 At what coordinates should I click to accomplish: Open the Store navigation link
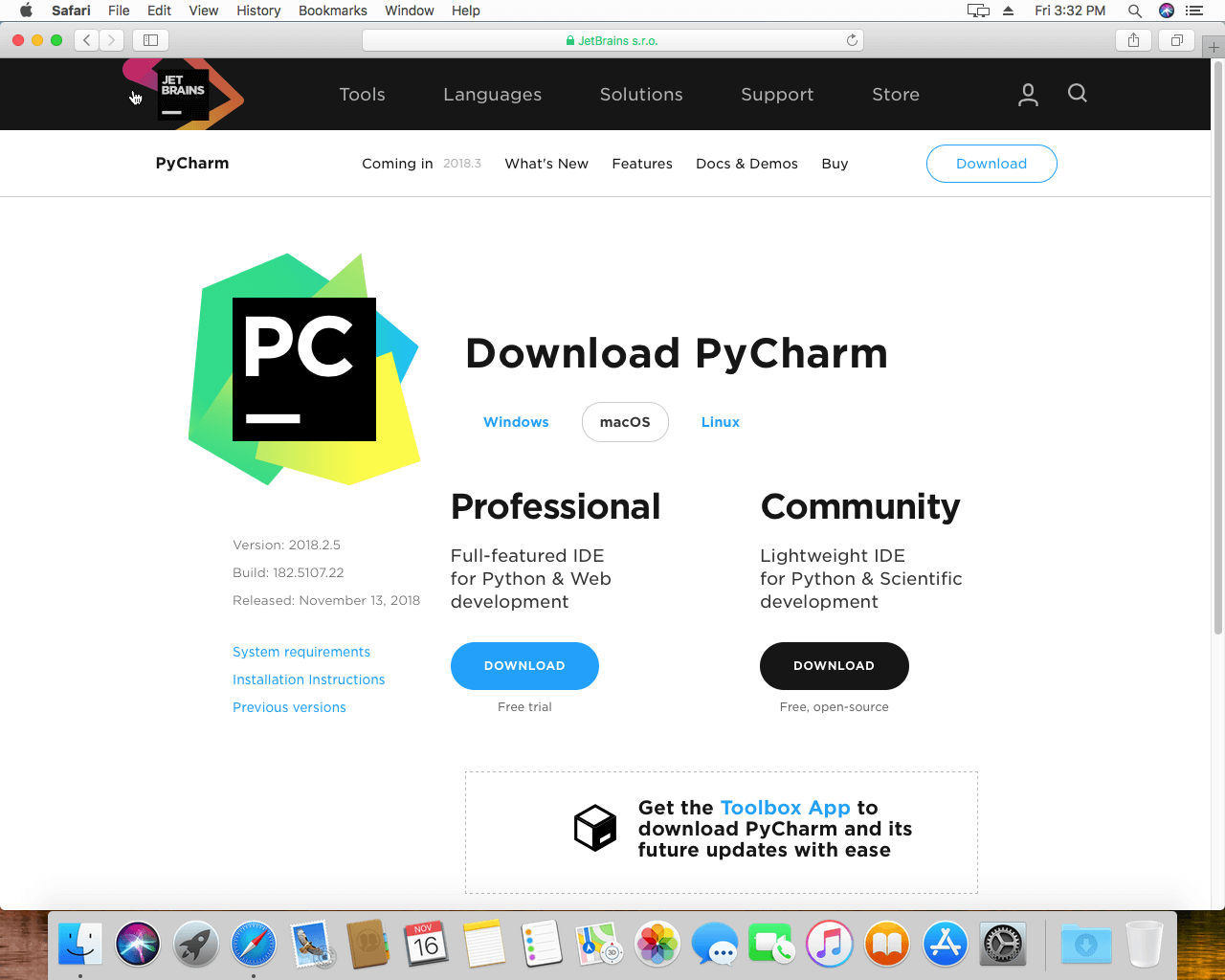(x=896, y=95)
